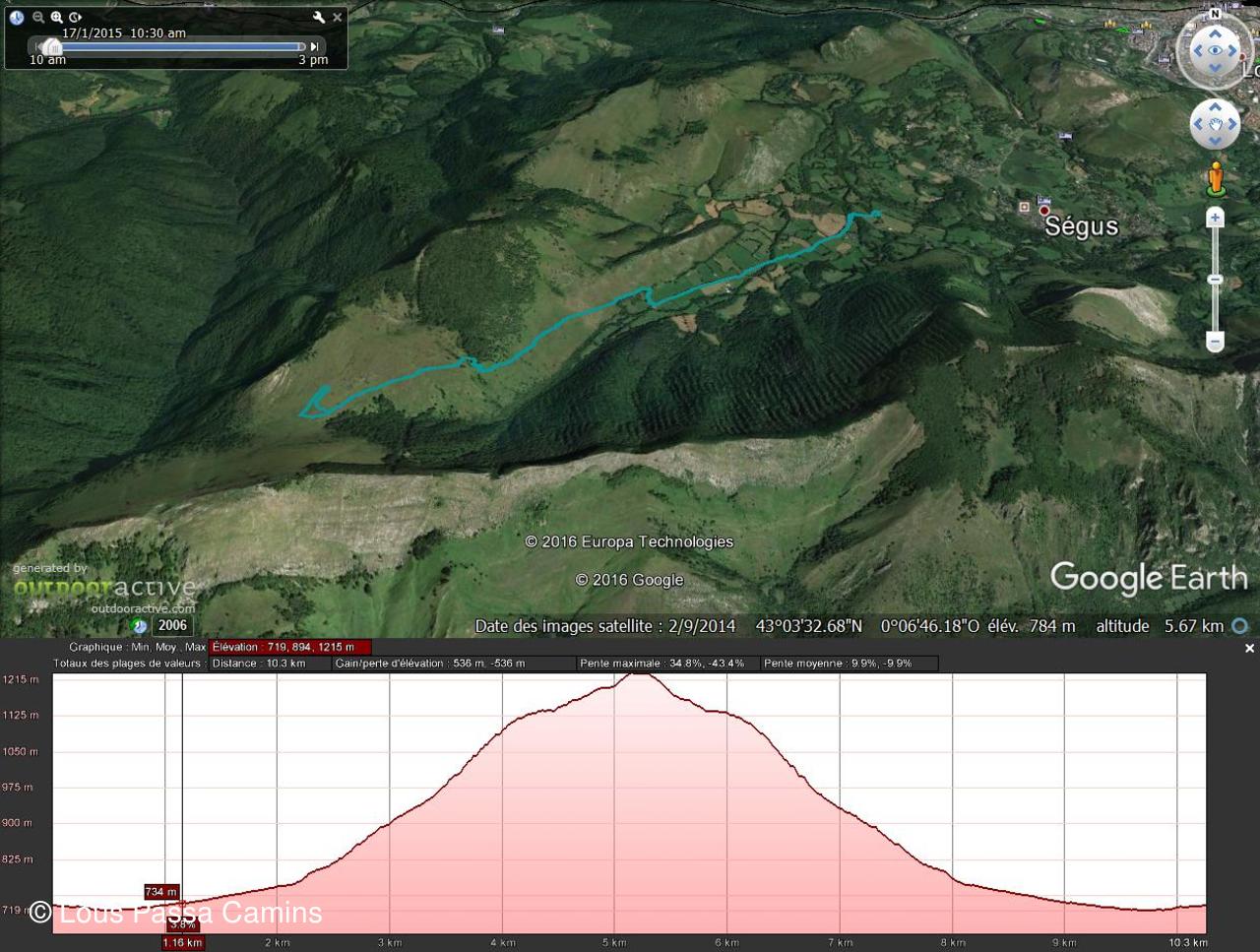Rotate view right with look joystick
Viewport: 1260px width, 952px height.
[1233, 51]
